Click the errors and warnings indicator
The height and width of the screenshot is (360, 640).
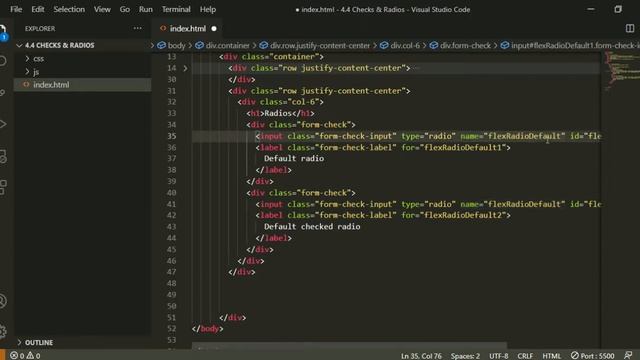[25, 356]
